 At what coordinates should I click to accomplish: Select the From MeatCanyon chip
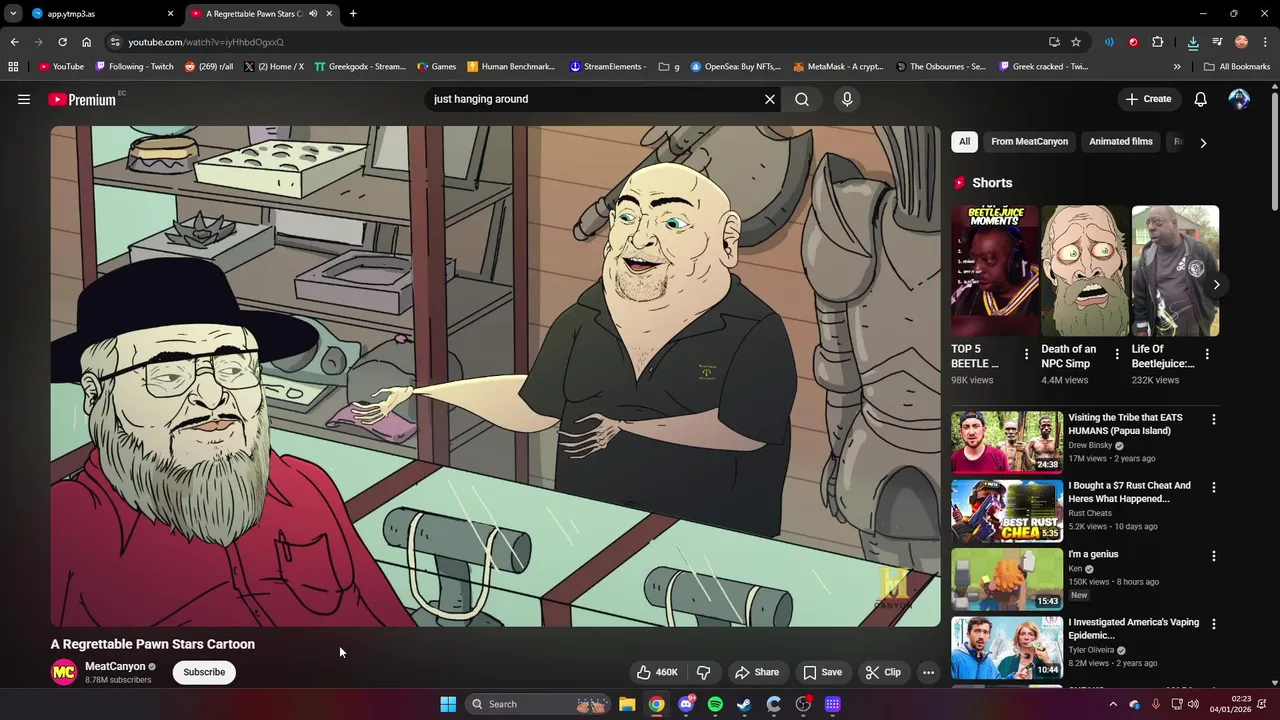tap(1029, 142)
